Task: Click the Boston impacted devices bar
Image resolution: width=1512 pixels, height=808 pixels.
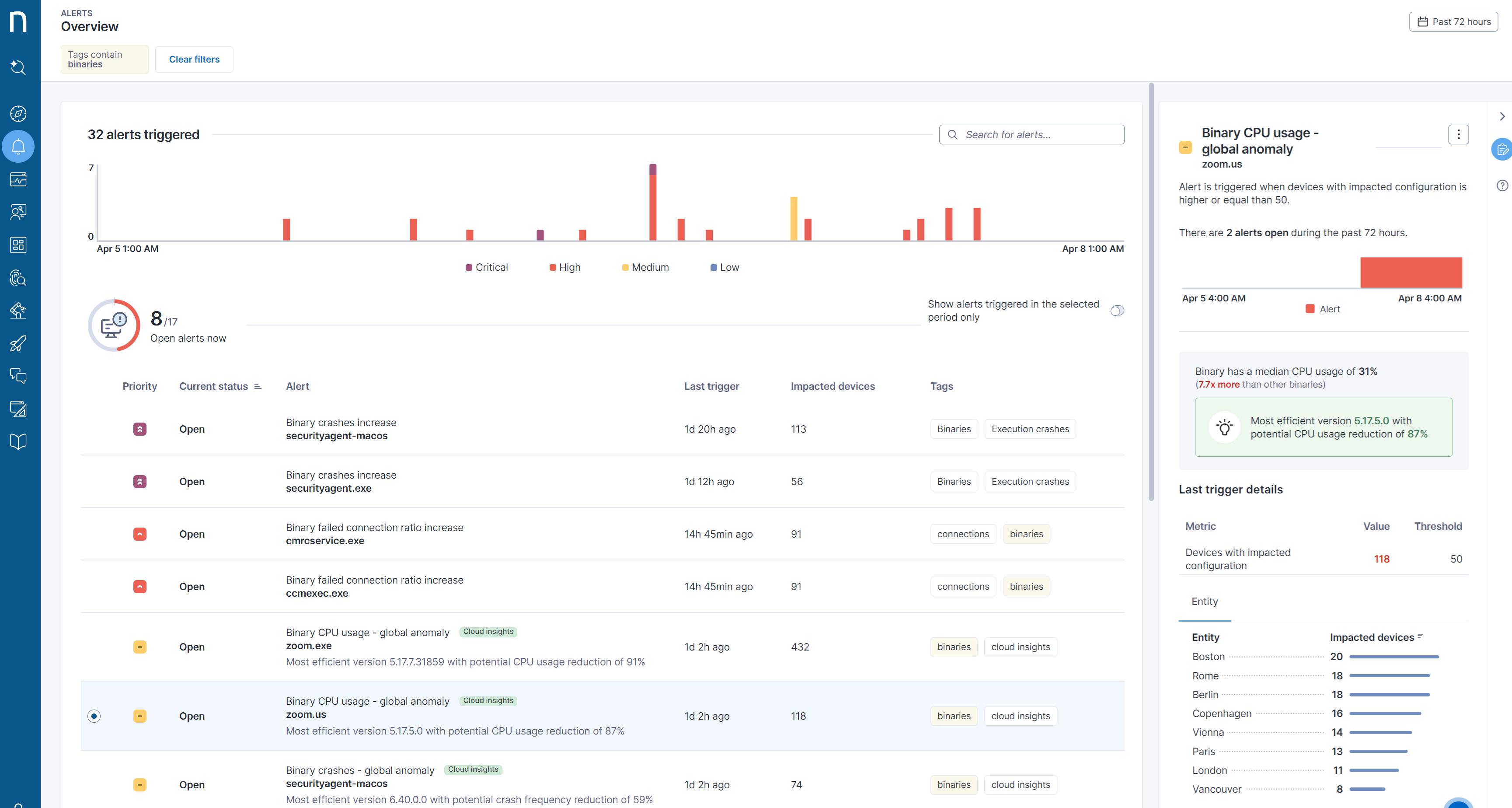Action: point(1394,657)
